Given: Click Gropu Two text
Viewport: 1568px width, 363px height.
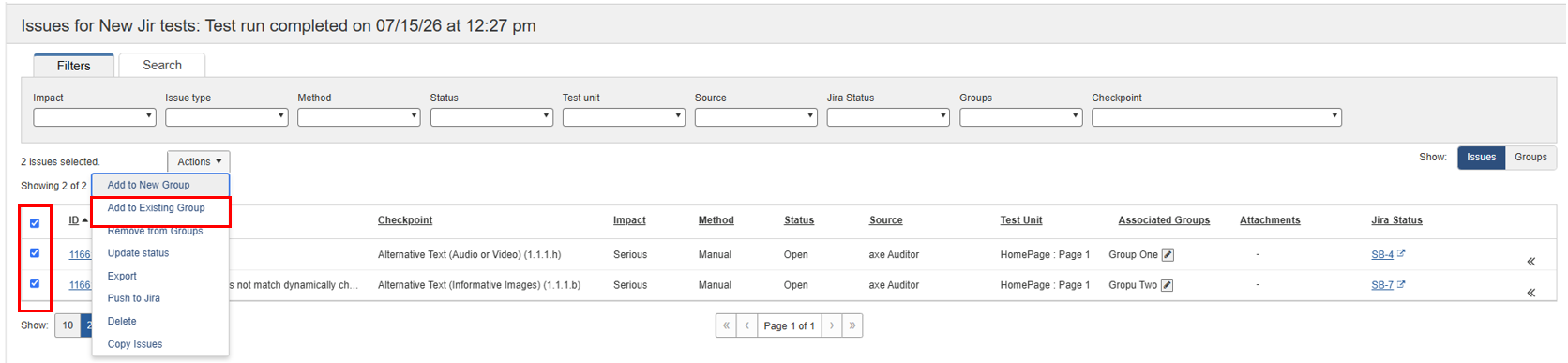Looking at the screenshot, I should (1133, 285).
